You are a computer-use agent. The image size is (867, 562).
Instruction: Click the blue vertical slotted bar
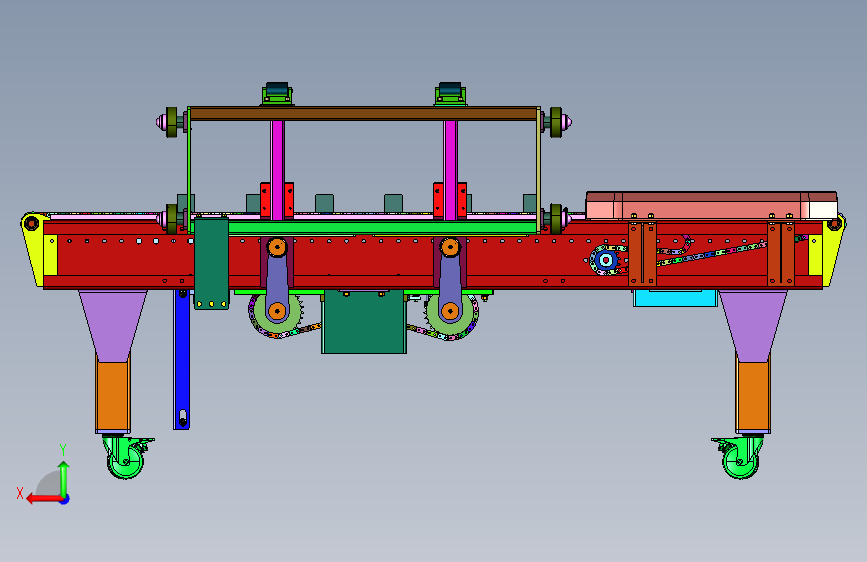point(181,358)
